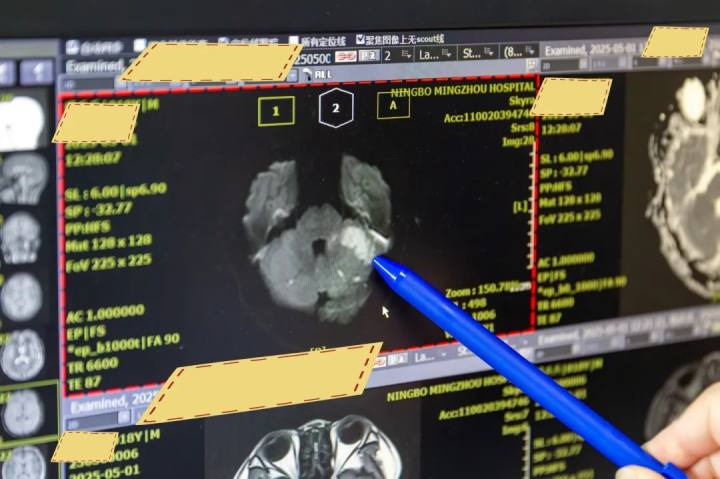The image size is (720, 479).
Task: Click the T2 orbit-level image in the lower viewport
Action: coord(321,448)
